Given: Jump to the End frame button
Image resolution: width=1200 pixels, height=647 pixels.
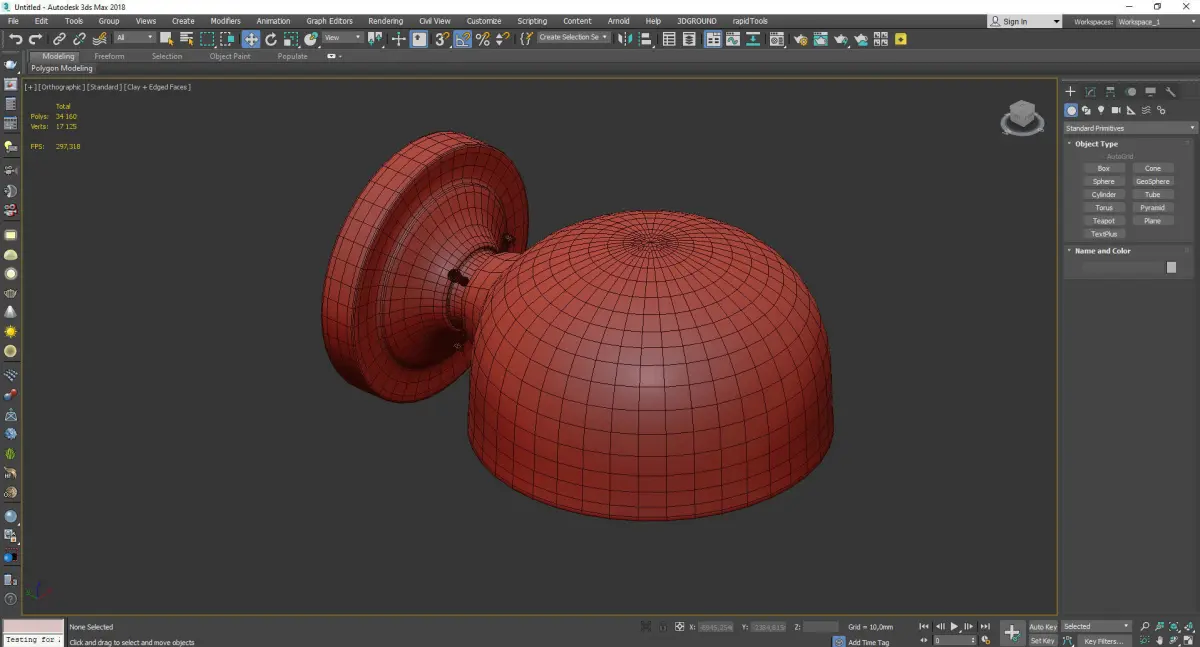Looking at the screenshot, I should pos(986,626).
